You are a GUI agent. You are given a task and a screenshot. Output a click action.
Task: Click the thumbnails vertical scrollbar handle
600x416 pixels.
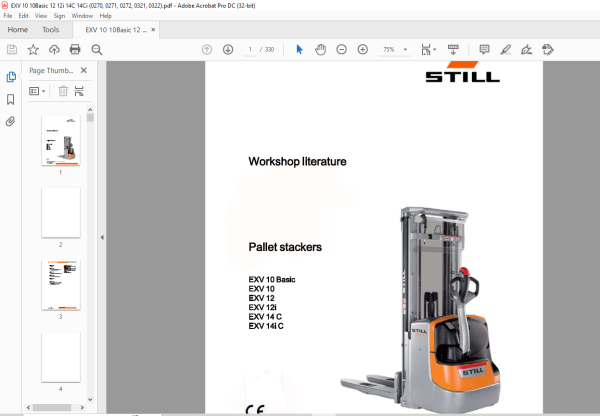coord(90,117)
